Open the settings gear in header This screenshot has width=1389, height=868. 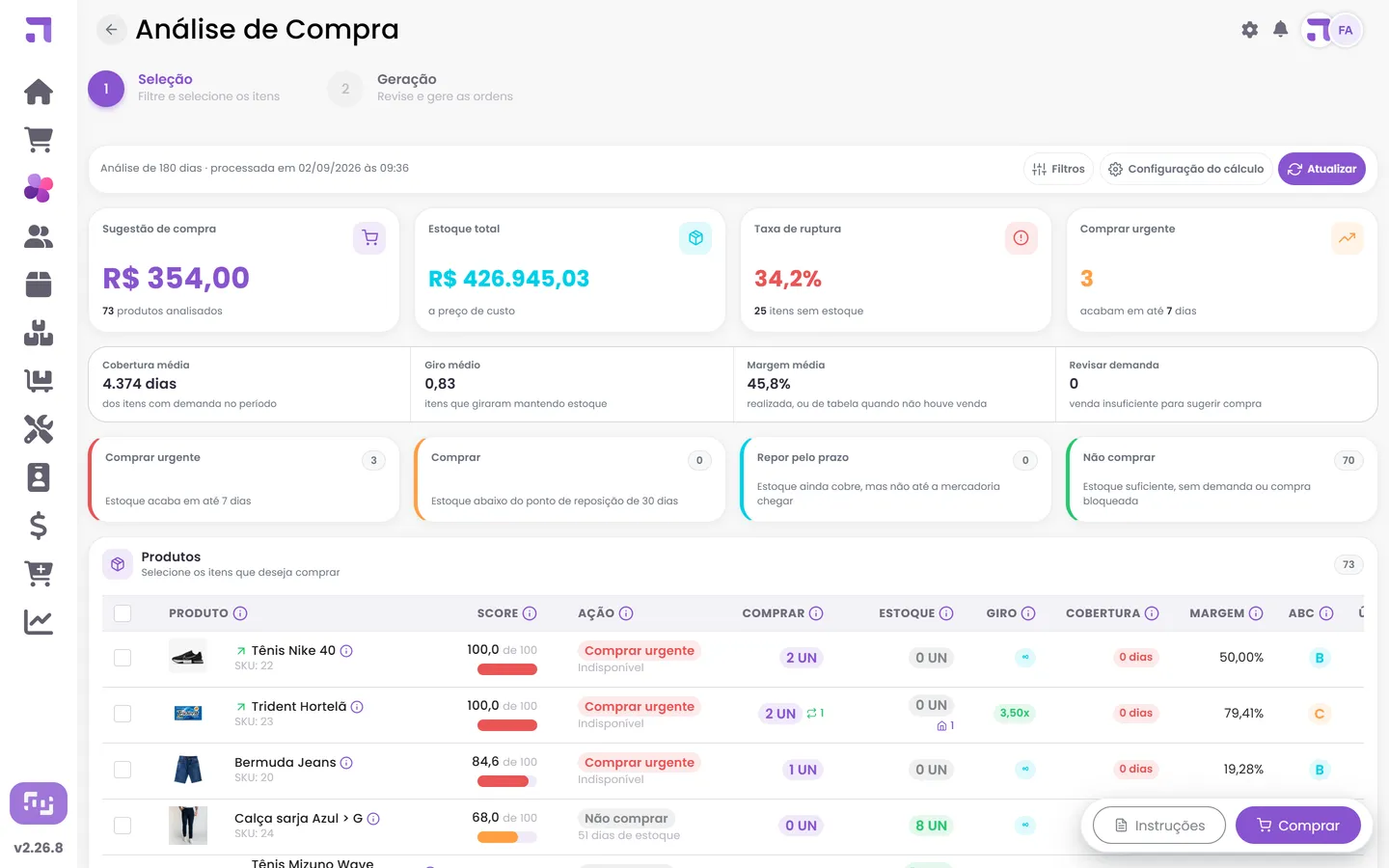tap(1250, 30)
